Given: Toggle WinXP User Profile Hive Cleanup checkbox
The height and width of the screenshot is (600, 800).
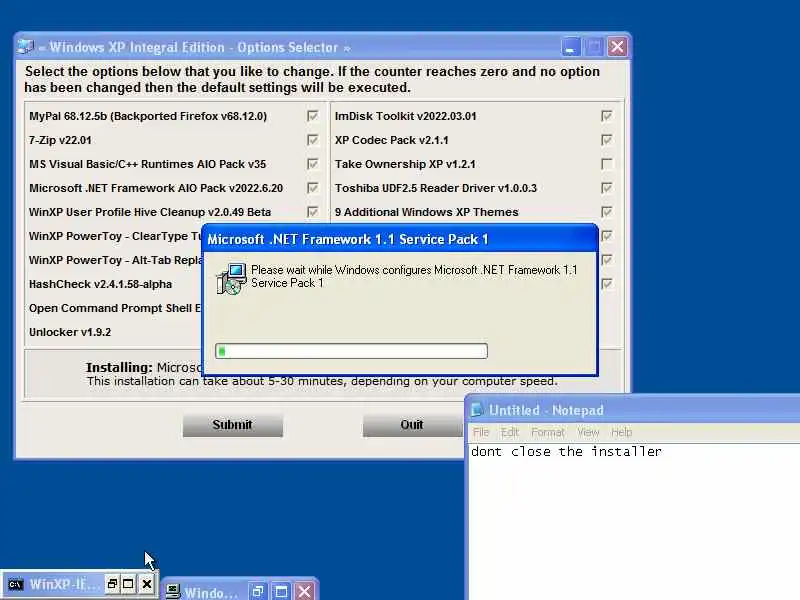Looking at the screenshot, I should 313,212.
